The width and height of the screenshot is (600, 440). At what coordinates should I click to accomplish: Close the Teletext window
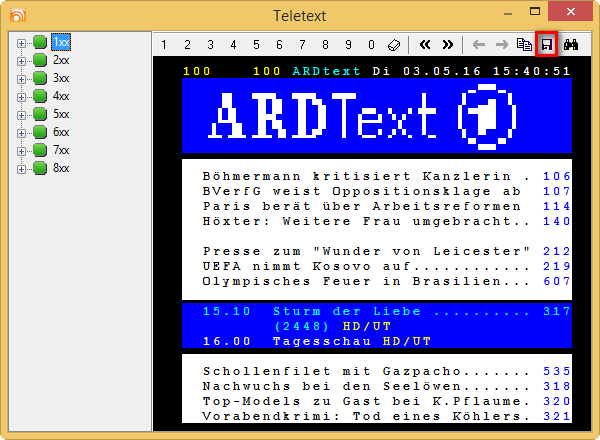tap(571, 11)
